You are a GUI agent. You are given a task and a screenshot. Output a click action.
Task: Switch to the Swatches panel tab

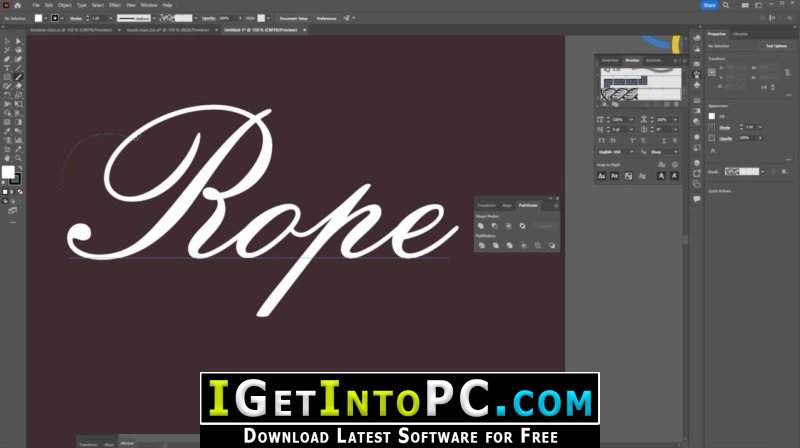[x=610, y=60]
